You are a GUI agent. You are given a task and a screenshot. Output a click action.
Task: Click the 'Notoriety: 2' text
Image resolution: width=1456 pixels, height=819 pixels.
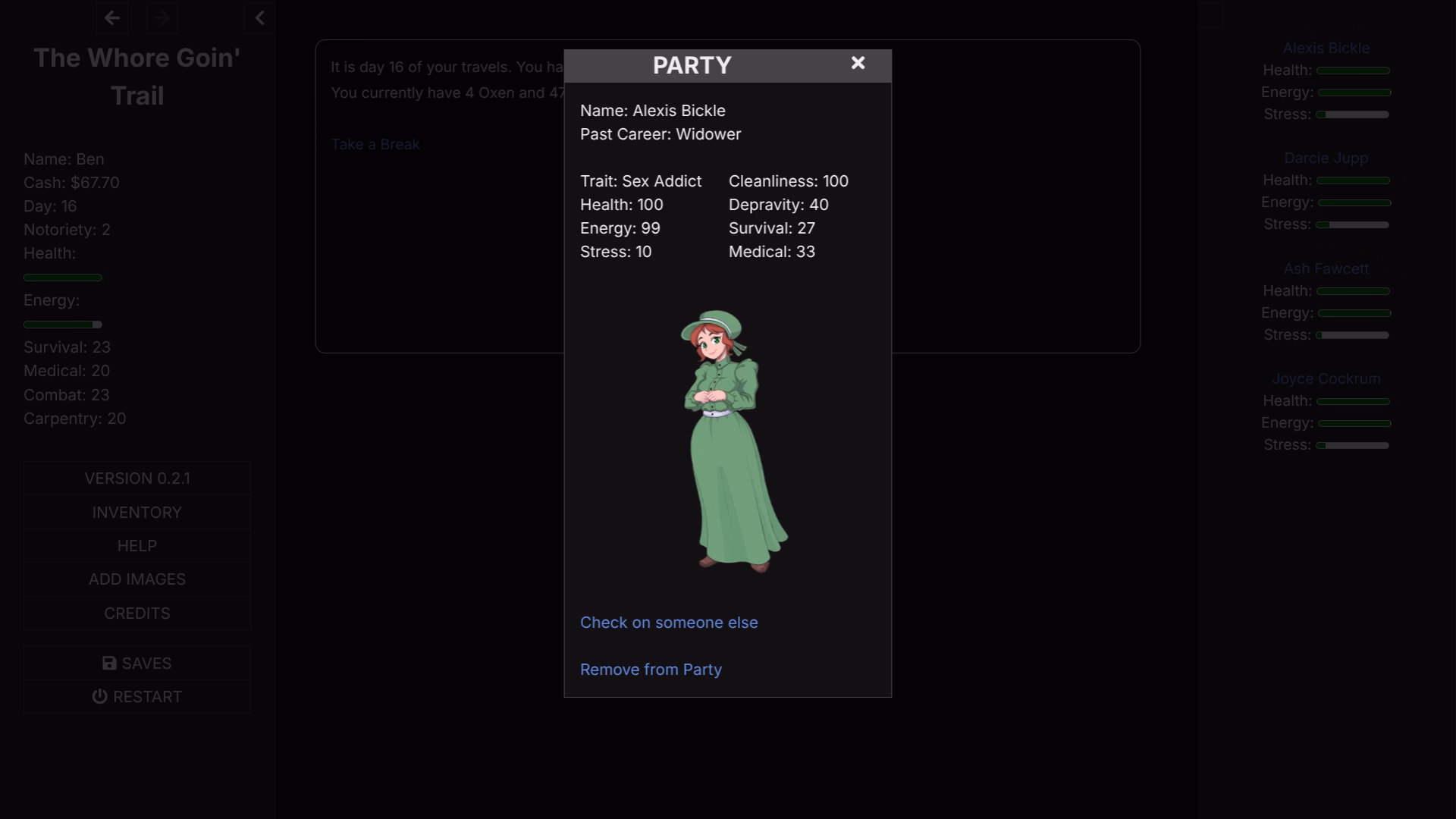(x=67, y=230)
